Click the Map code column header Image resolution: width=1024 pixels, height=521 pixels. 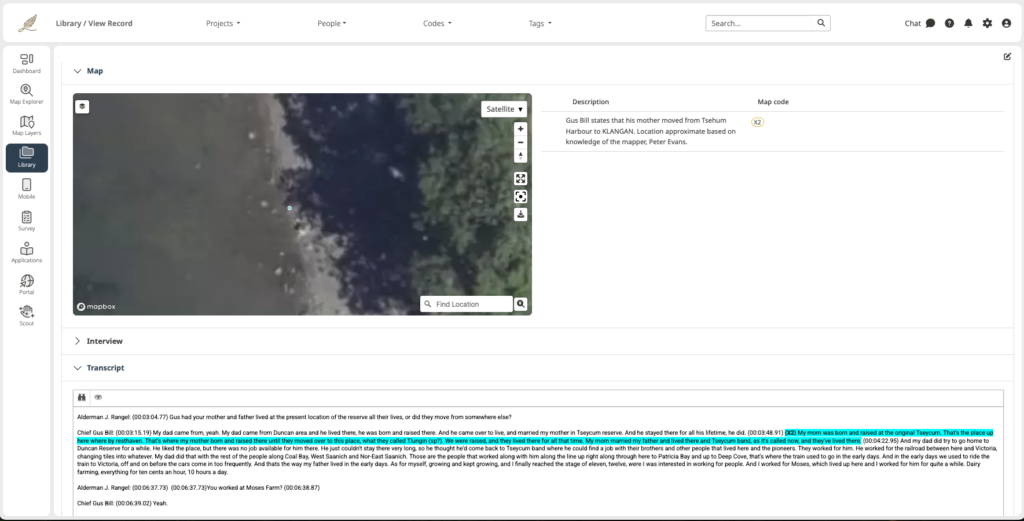point(773,102)
